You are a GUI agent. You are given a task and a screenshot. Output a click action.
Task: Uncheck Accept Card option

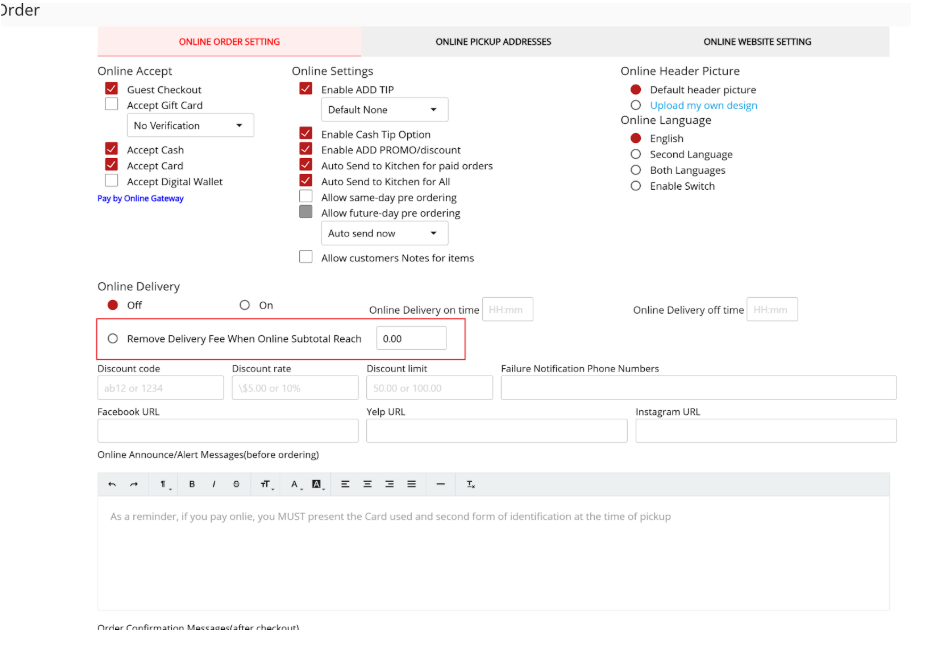[111, 165]
